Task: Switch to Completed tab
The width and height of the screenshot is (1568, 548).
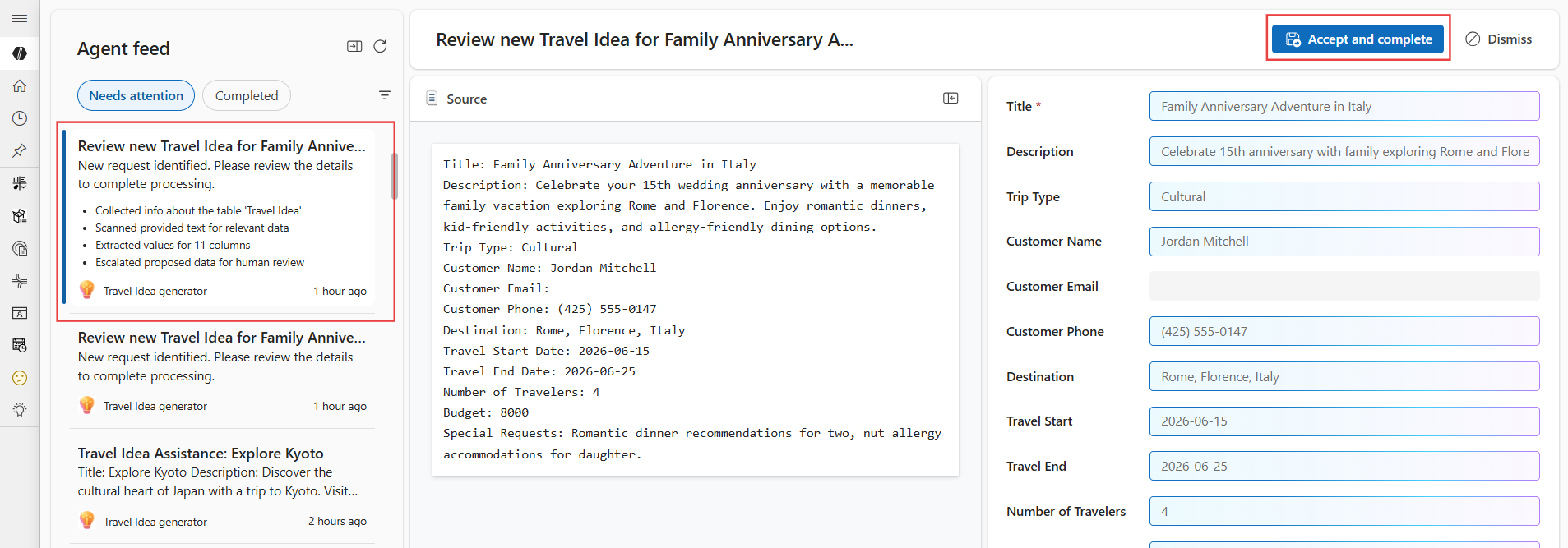Action: pos(247,95)
